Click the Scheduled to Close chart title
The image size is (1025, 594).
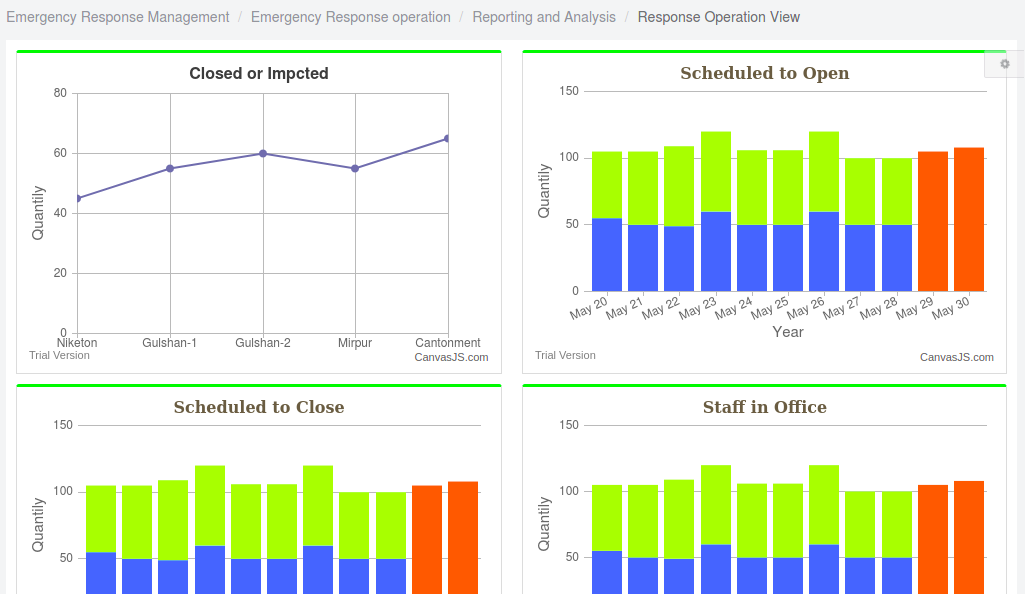point(258,407)
